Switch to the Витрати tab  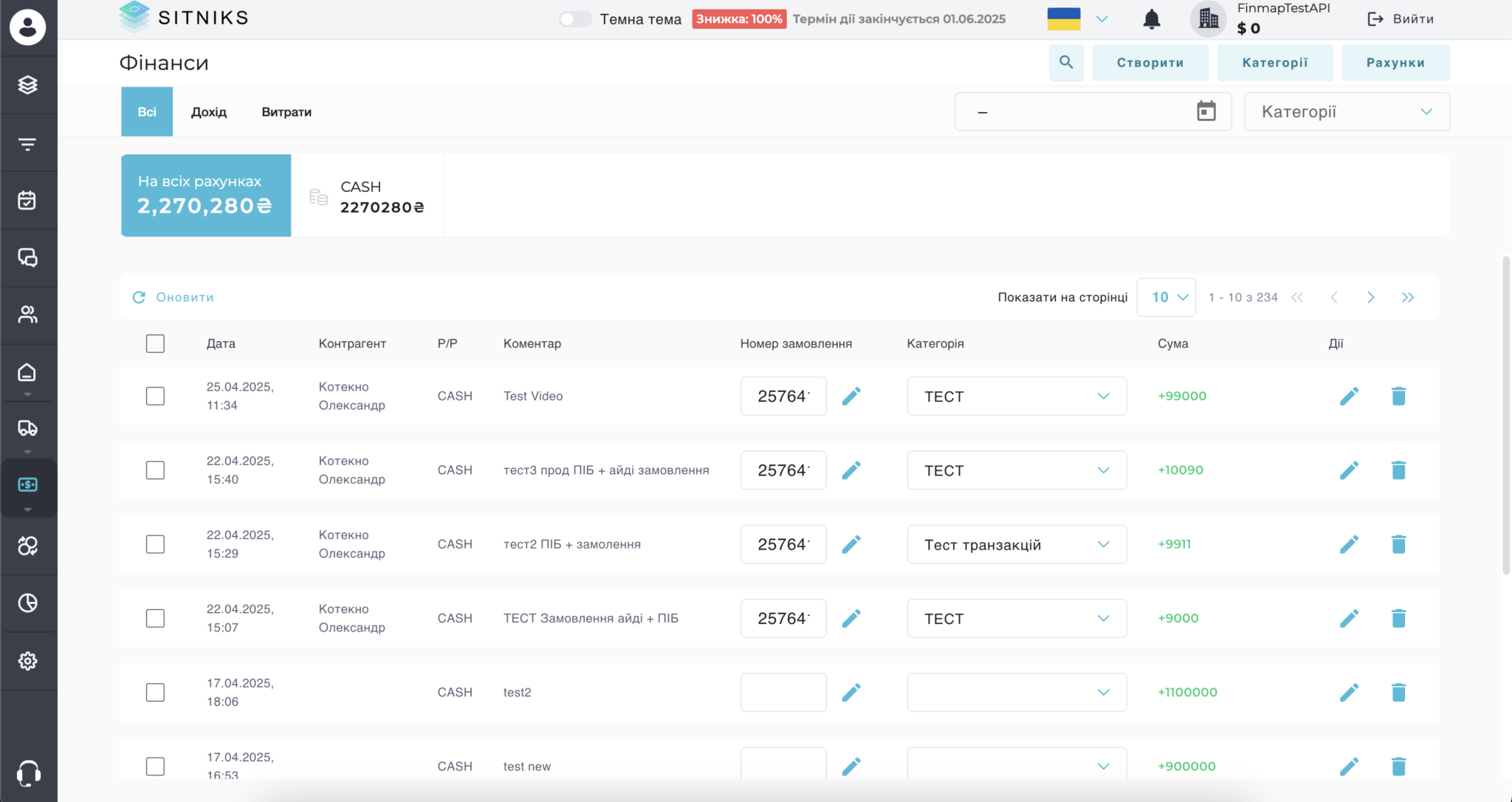tap(286, 112)
